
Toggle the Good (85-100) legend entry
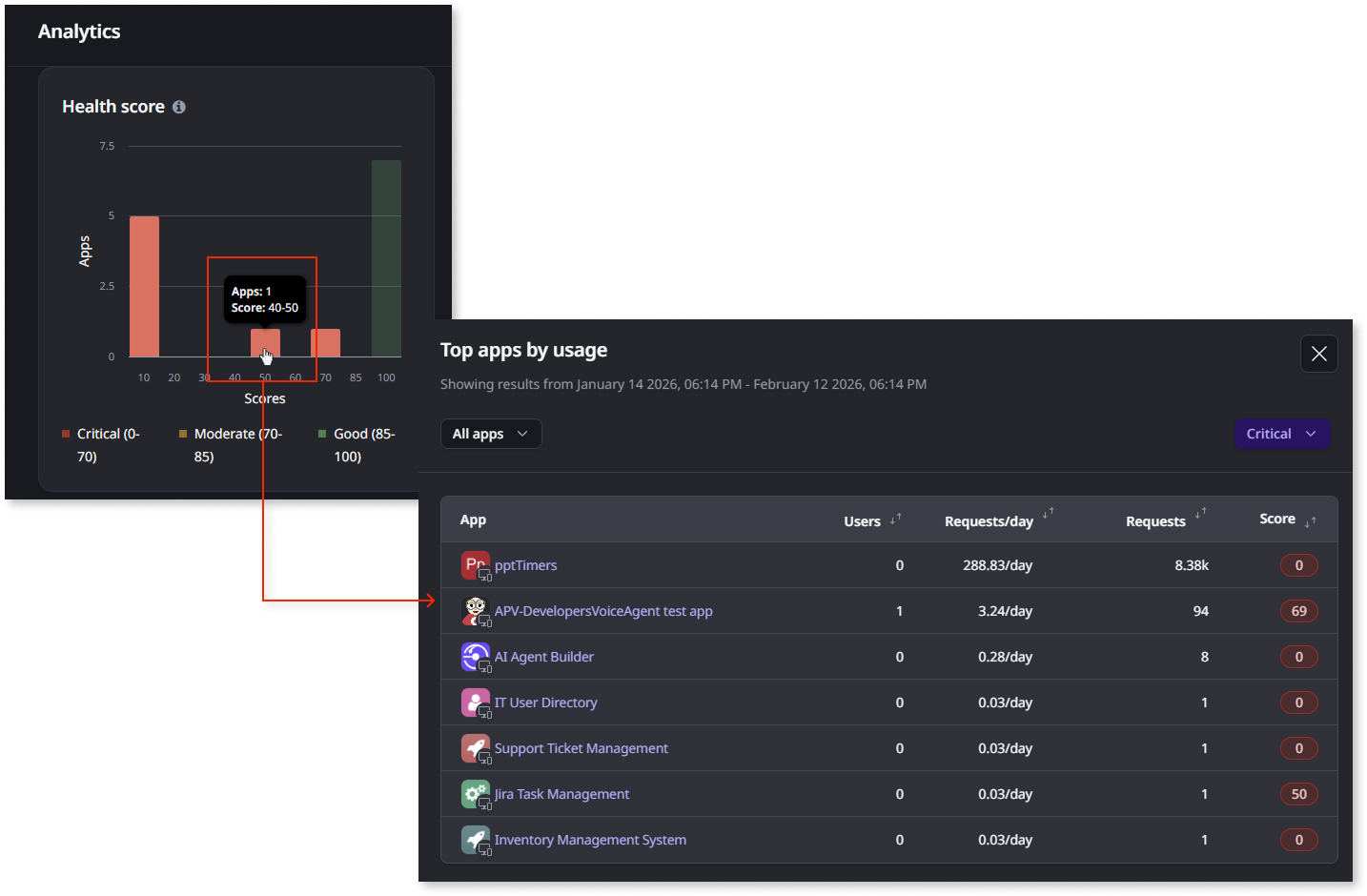(x=357, y=445)
